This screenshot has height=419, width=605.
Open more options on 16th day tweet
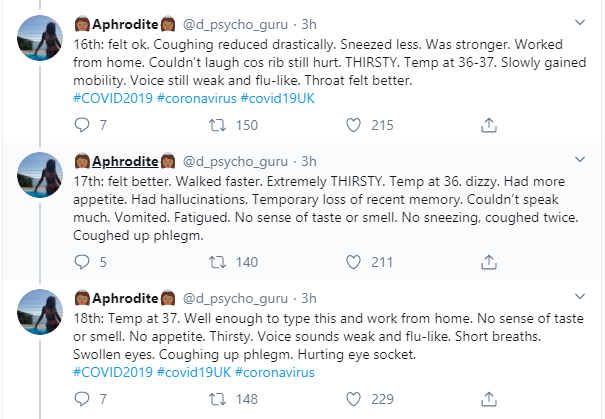[x=582, y=21]
